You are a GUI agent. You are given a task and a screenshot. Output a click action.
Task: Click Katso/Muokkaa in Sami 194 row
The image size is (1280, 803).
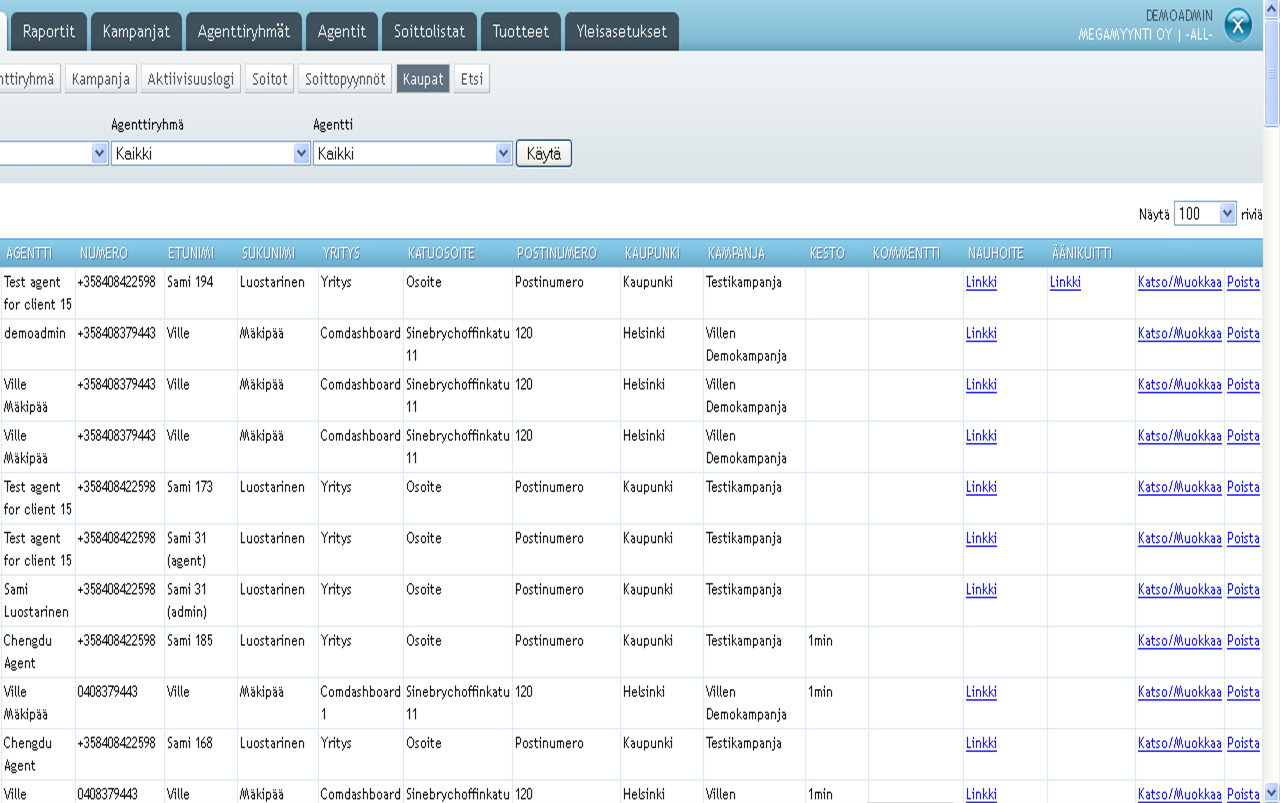[1180, 282]
